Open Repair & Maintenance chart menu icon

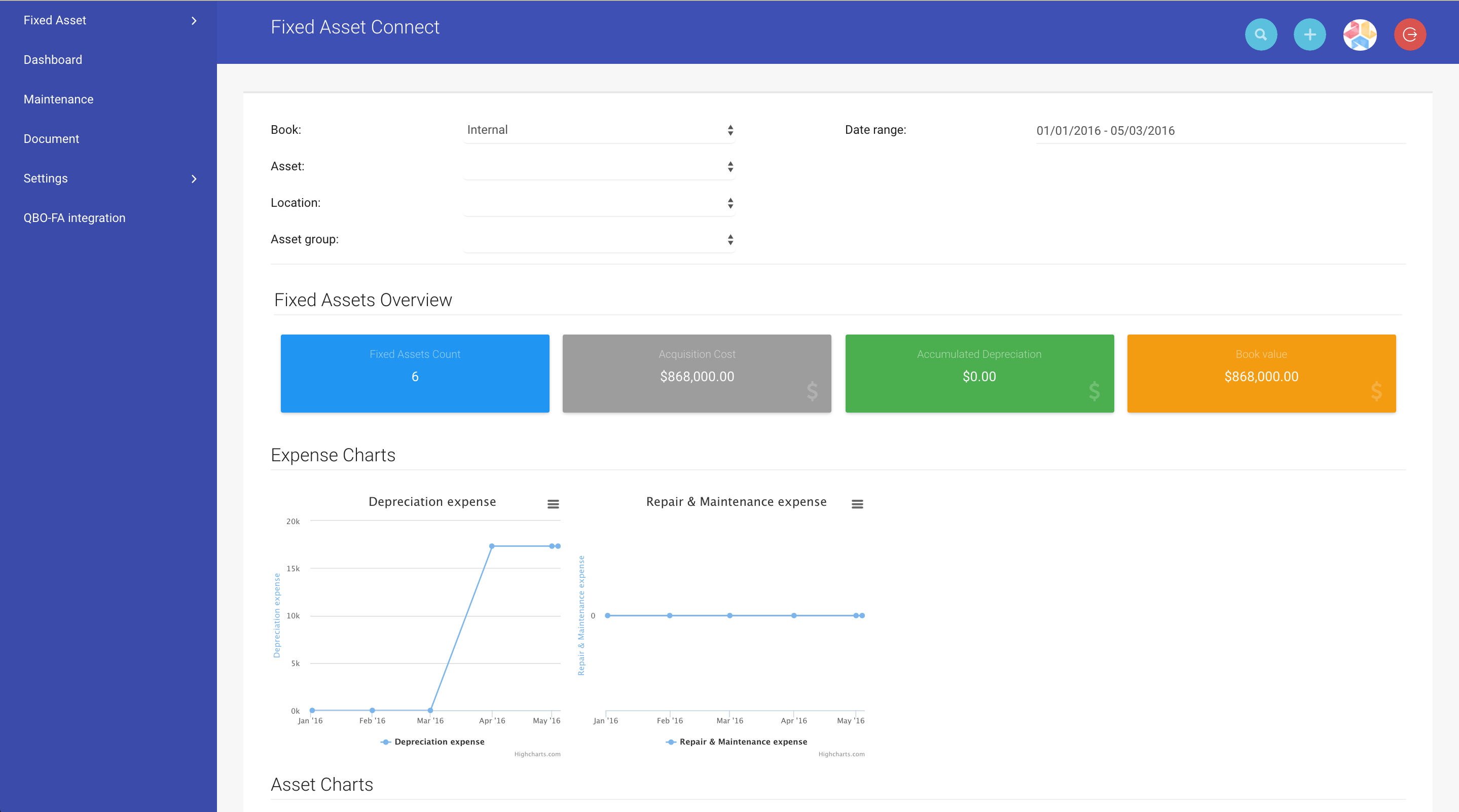[857, 504]
